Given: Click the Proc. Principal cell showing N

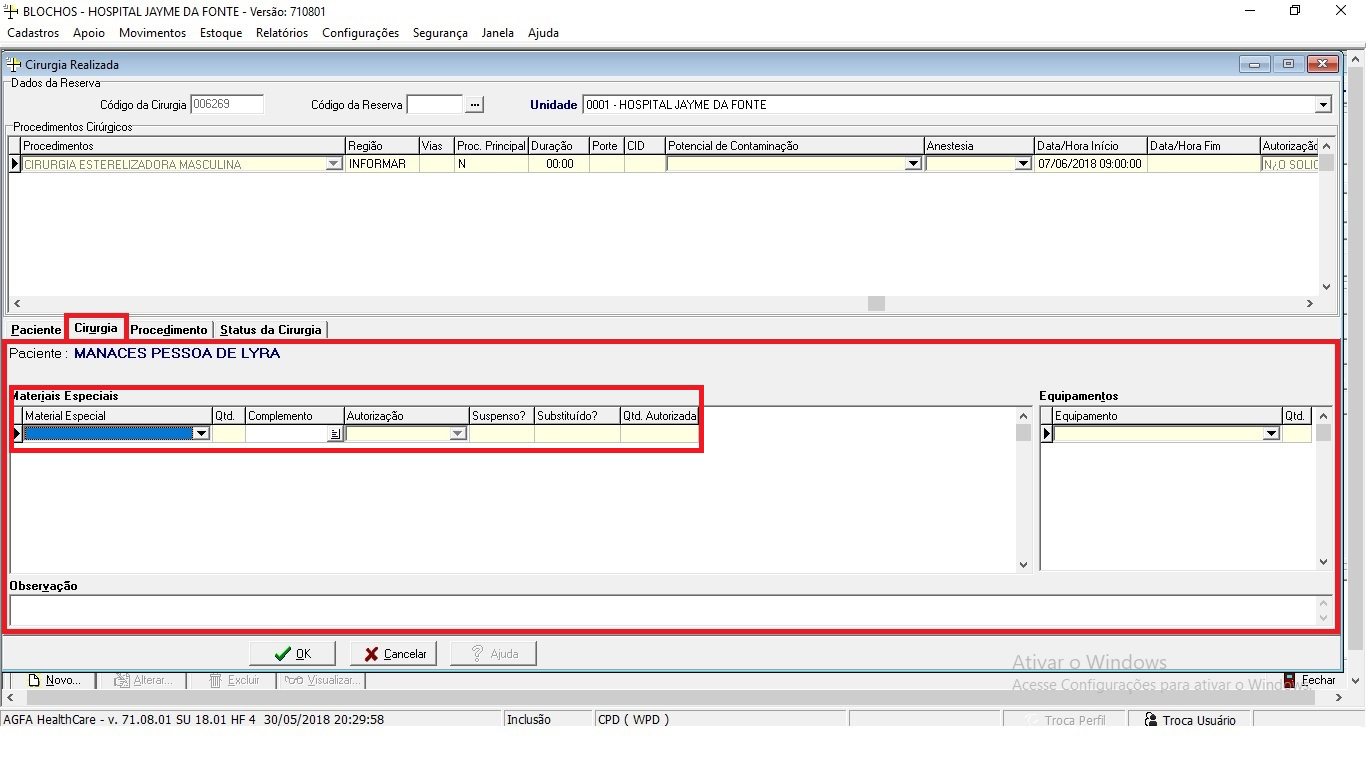Looking at the screenshot, I should click(x=491, y=164).
